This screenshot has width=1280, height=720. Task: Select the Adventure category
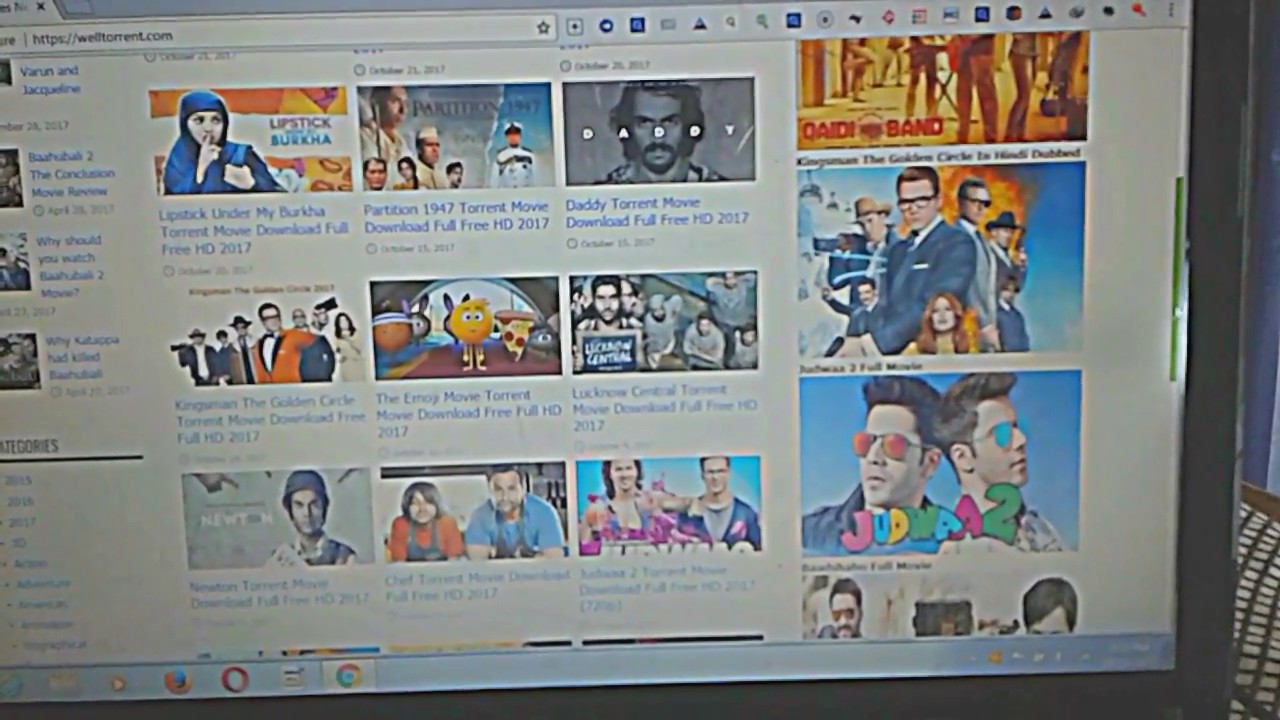(43, 584)
